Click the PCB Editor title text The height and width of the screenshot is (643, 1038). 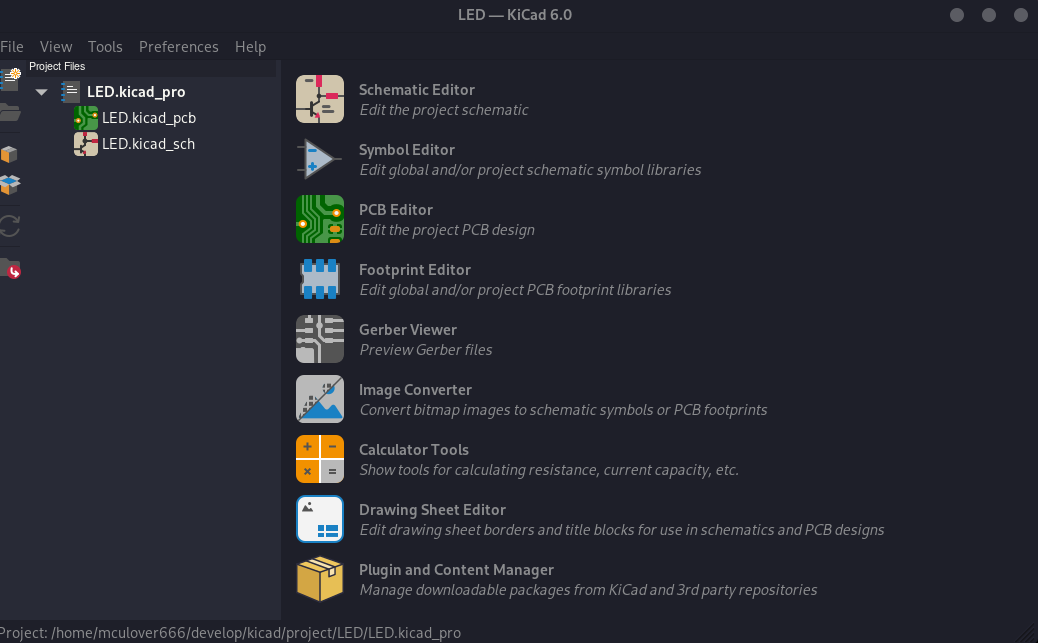click(395, 210)
